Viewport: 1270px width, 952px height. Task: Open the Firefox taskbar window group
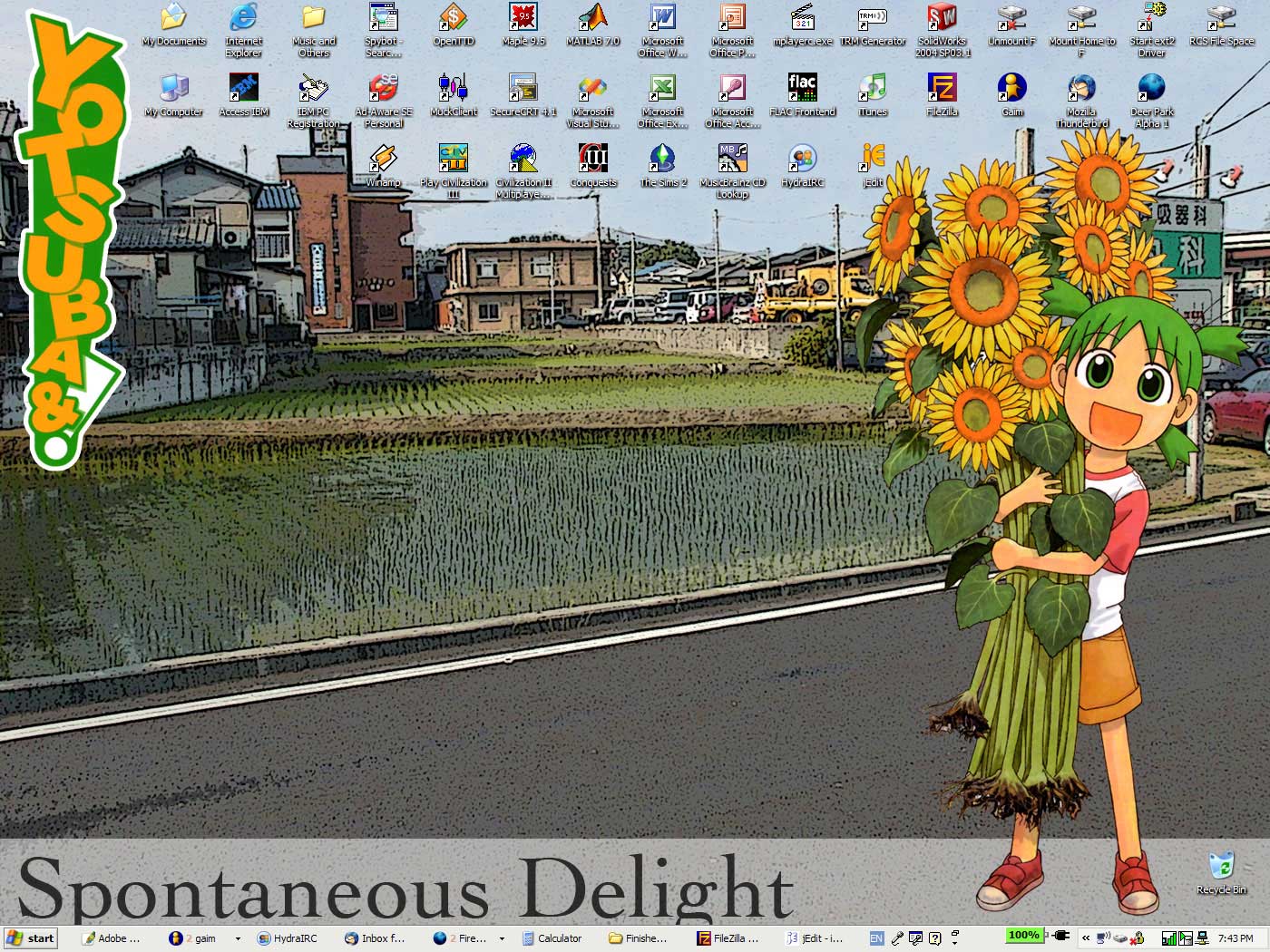461,938
